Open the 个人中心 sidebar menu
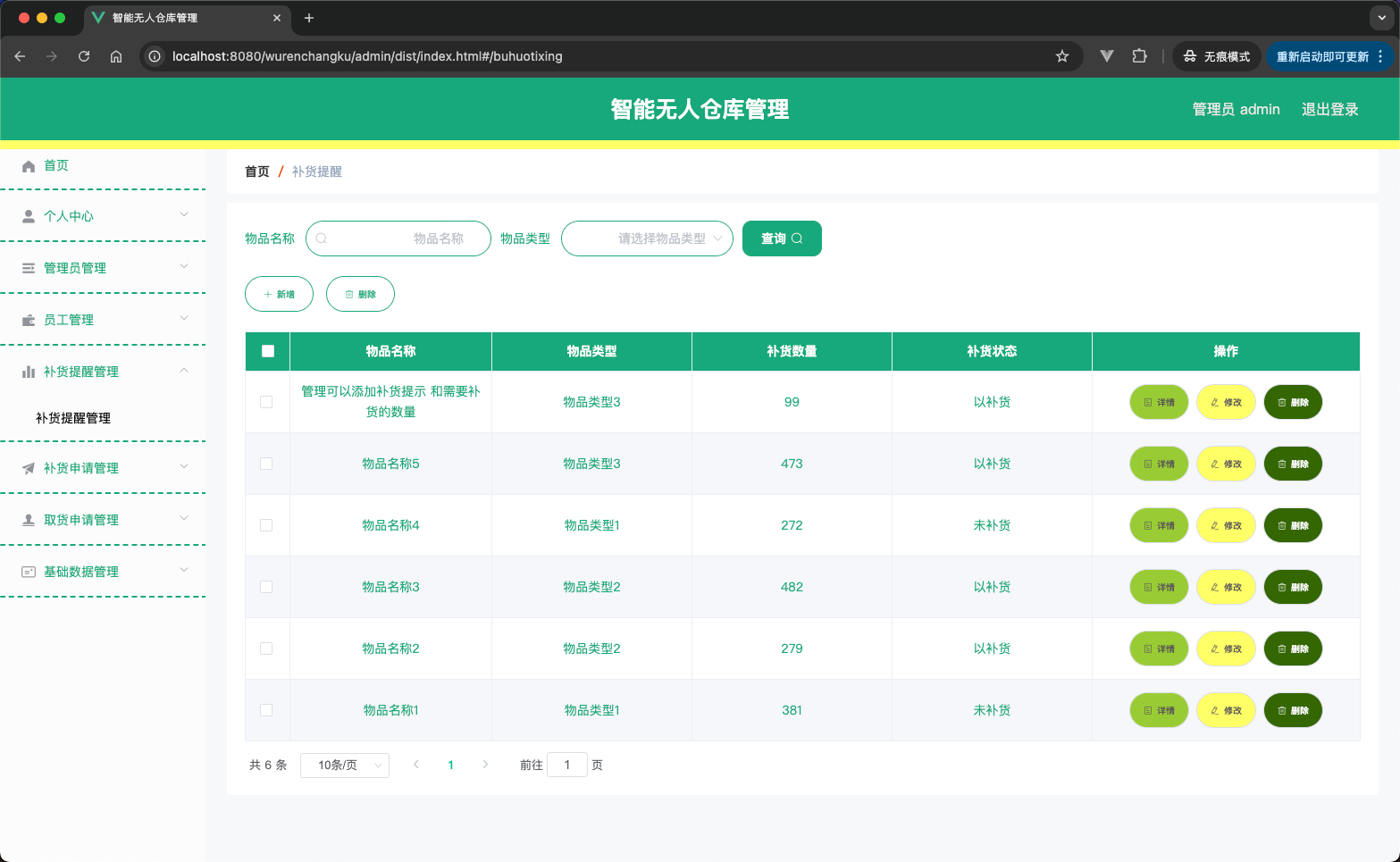The height and width of the screenshot is (862, 1400). 103,216
